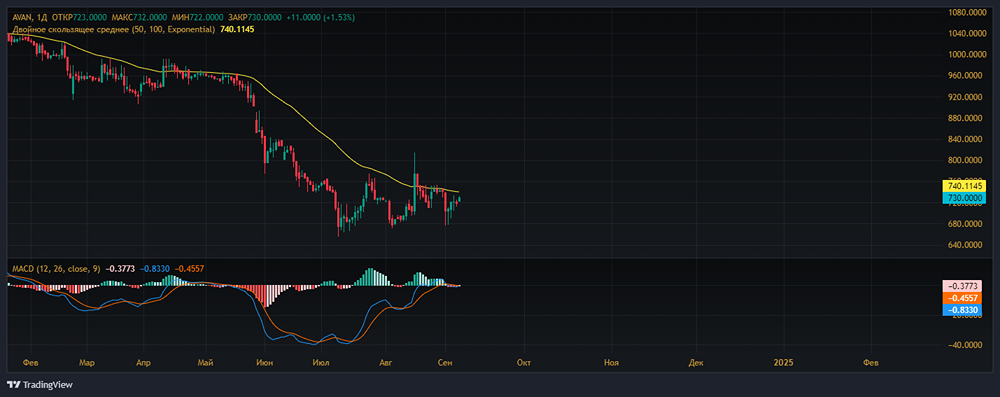1000x397 pixels.
Task: Click the Окт label on time axis
Action: click(524, 363)
